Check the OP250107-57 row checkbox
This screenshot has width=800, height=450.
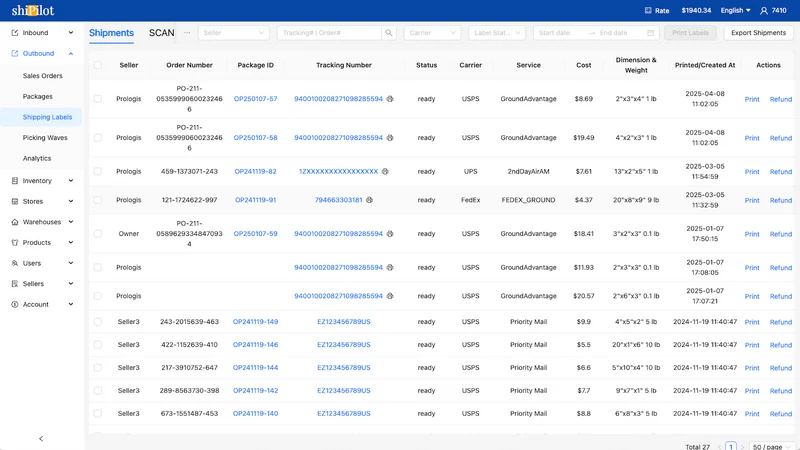coord(97,99)
